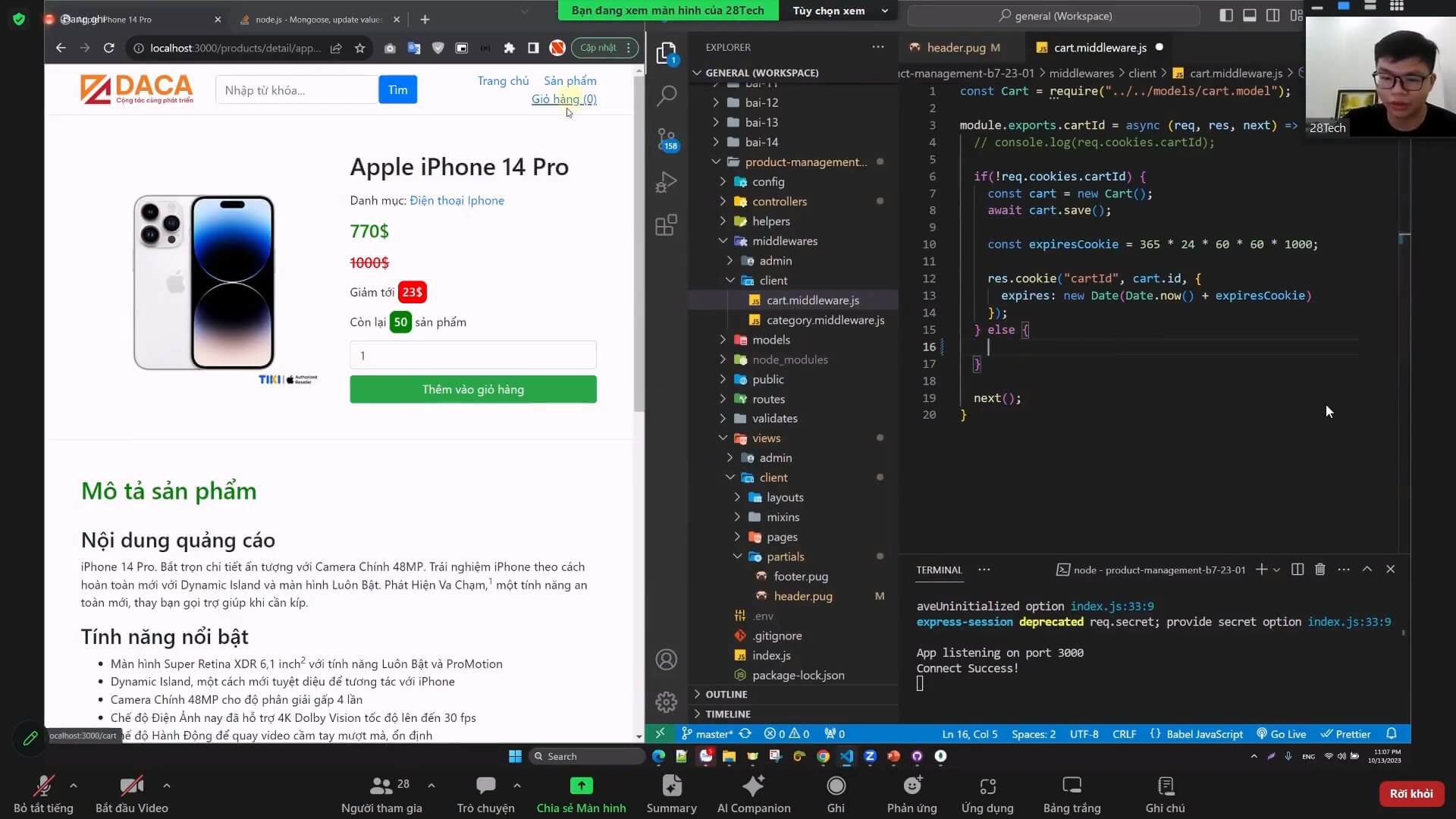
Task: Click the product quantity input field
Action: pyautogui.click(x=473, y=356)
